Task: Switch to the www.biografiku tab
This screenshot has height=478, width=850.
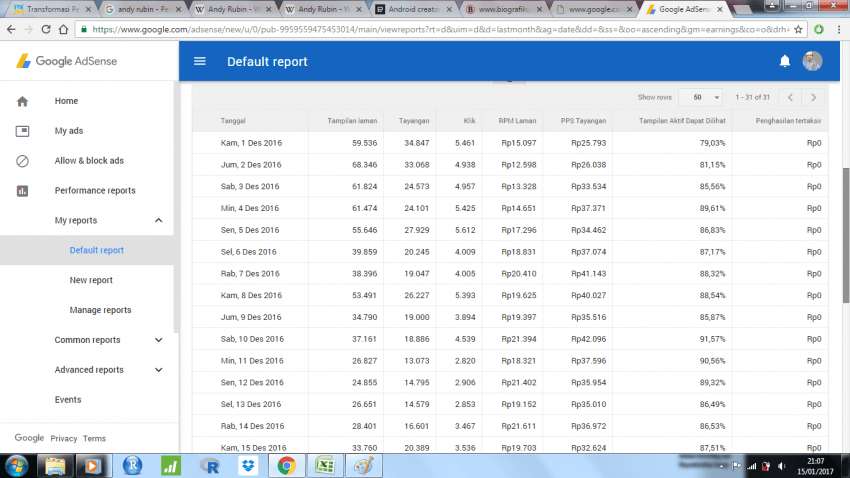Action: pos(504,9)
